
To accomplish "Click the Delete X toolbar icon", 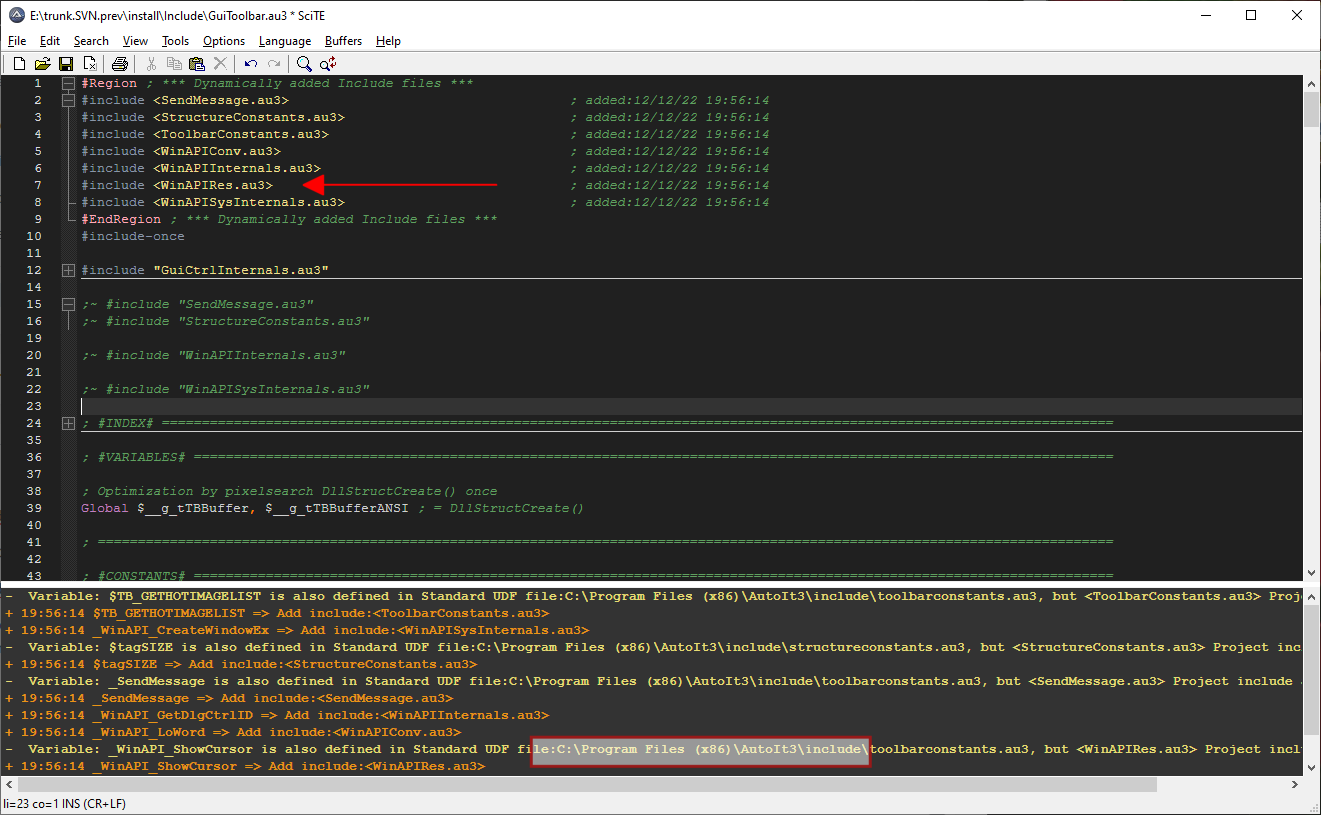I will [x=220, y=64].
